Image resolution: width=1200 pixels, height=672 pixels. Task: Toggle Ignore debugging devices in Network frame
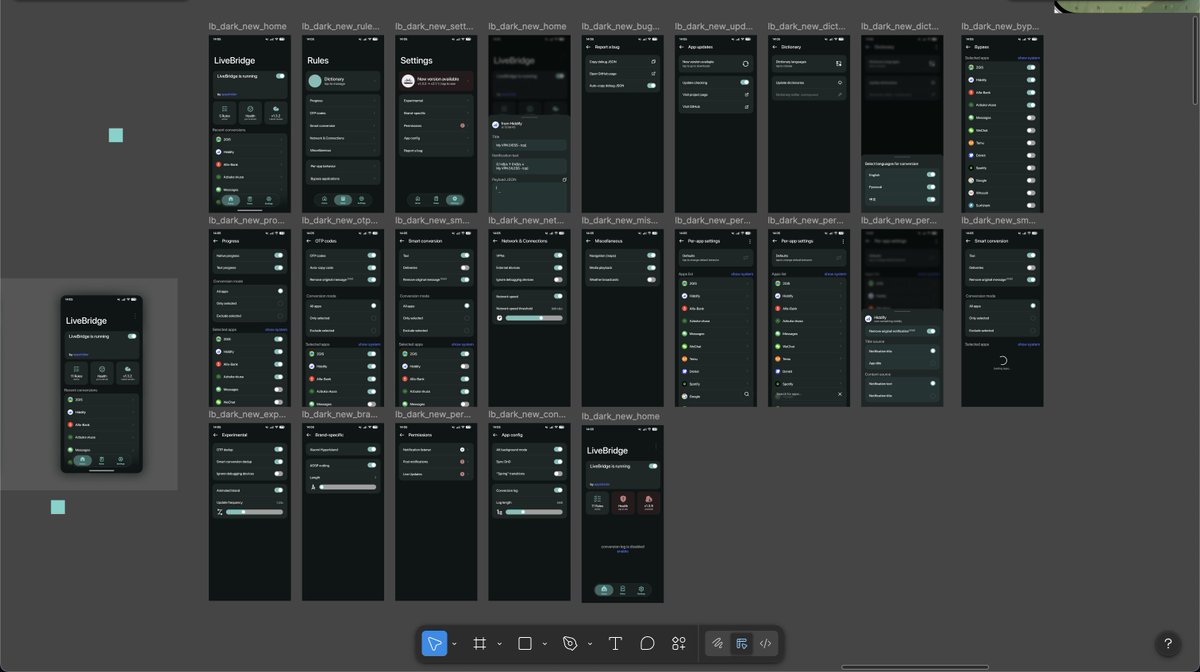pos(559,280)
